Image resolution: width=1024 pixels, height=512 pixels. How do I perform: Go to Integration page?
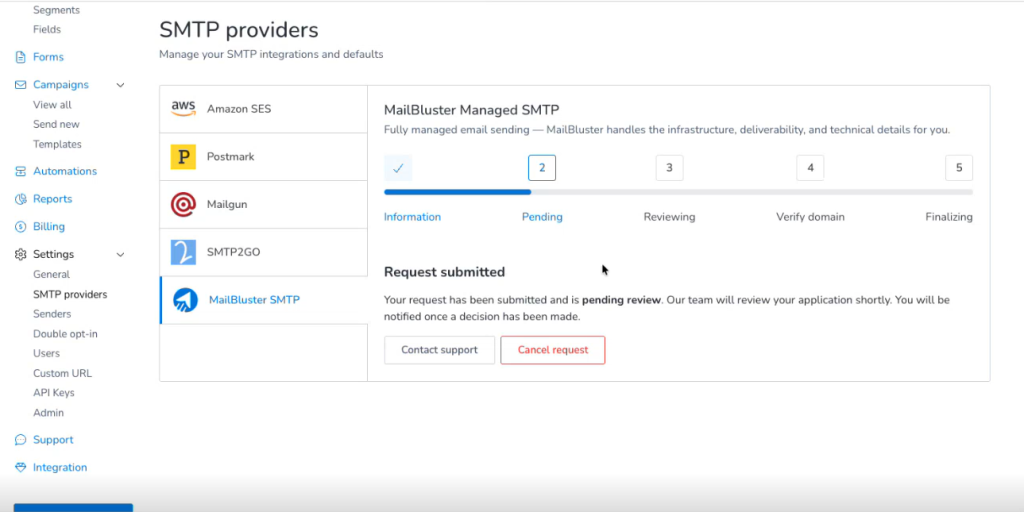(60, 468)
